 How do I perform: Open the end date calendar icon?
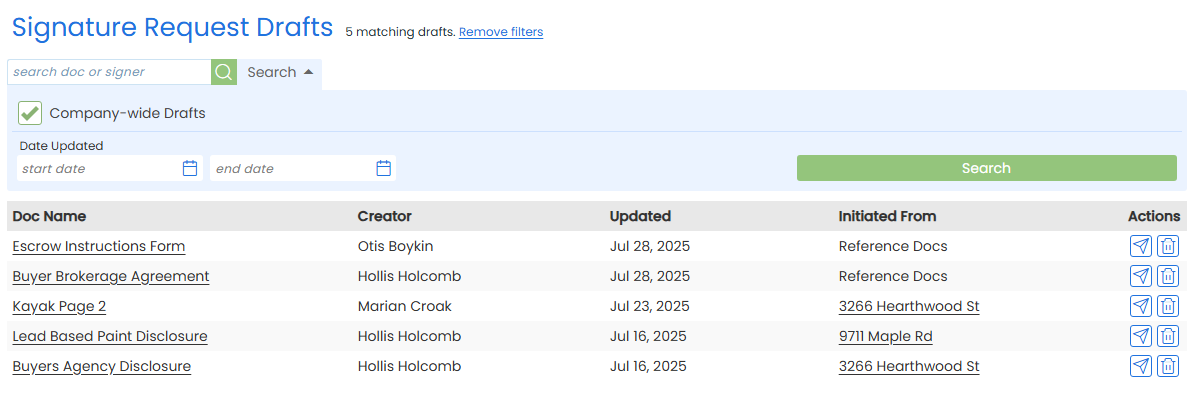pyautogui.click(x=383, y=168)
